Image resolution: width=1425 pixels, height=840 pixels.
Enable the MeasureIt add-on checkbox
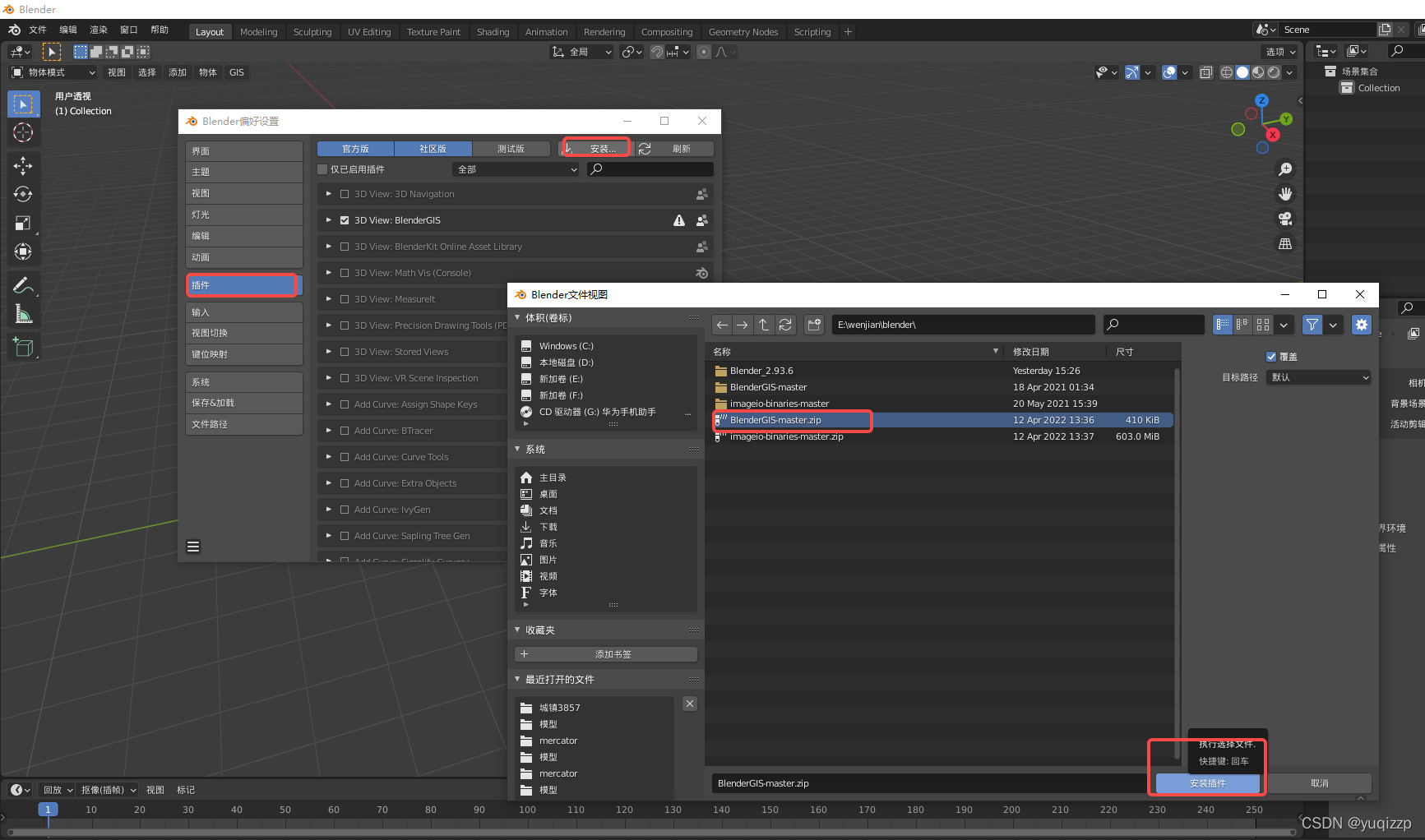point(345,299)
